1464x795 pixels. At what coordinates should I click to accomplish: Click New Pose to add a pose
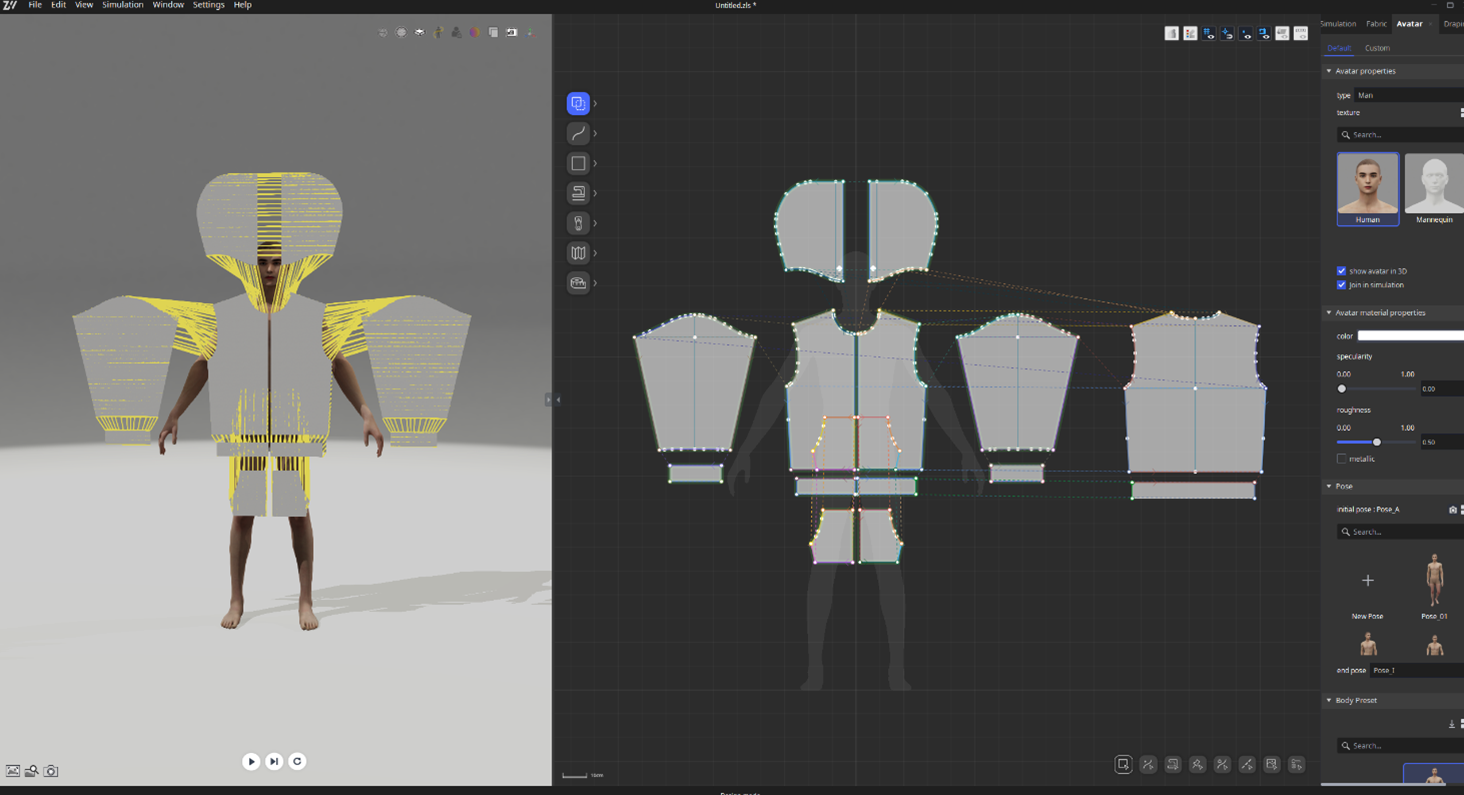pos(1368,588)
